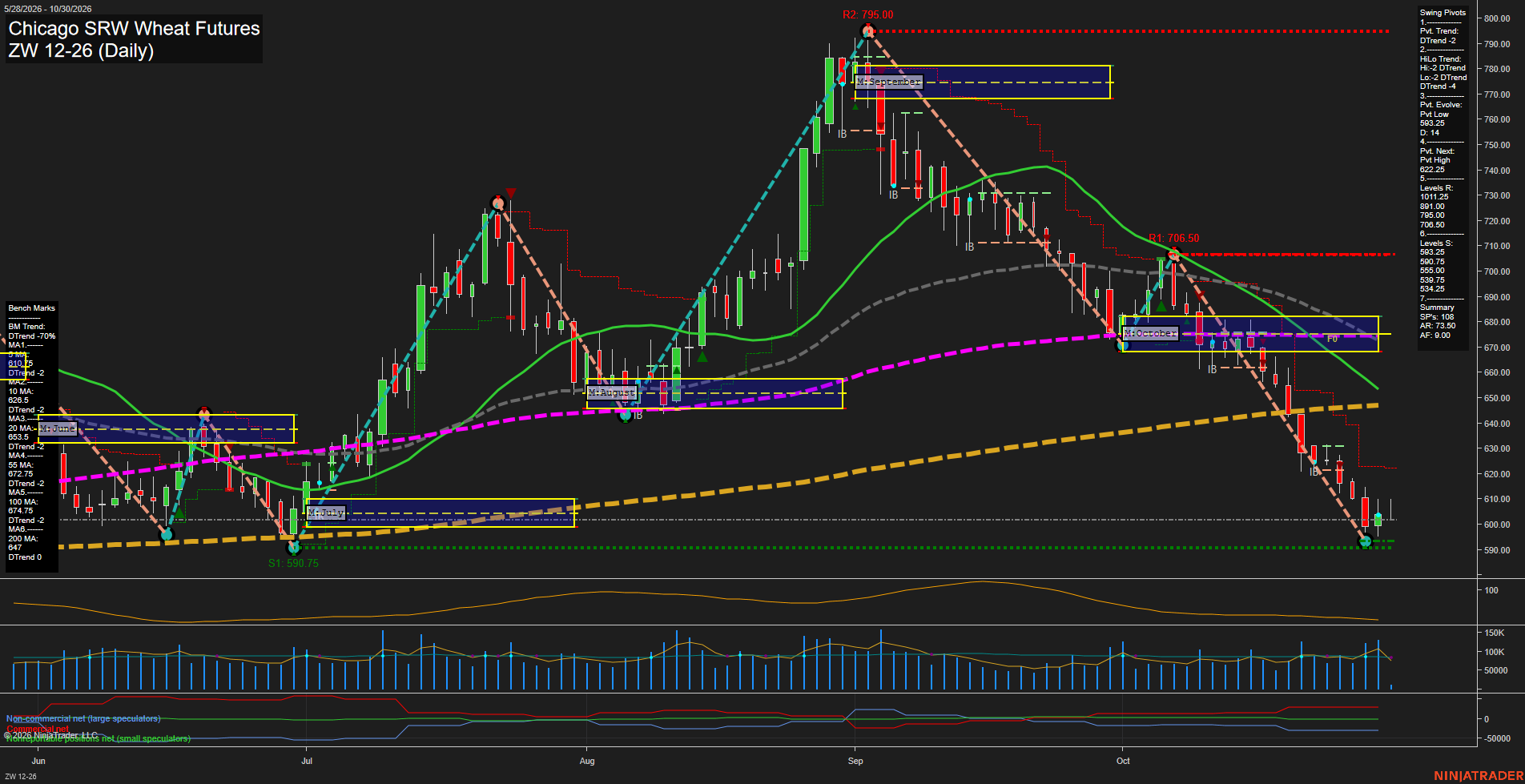This screenshot has width=1525, height=784.
Task: Click the ZW 12-26 (Daily) subtitle
Action: [81, 51]
